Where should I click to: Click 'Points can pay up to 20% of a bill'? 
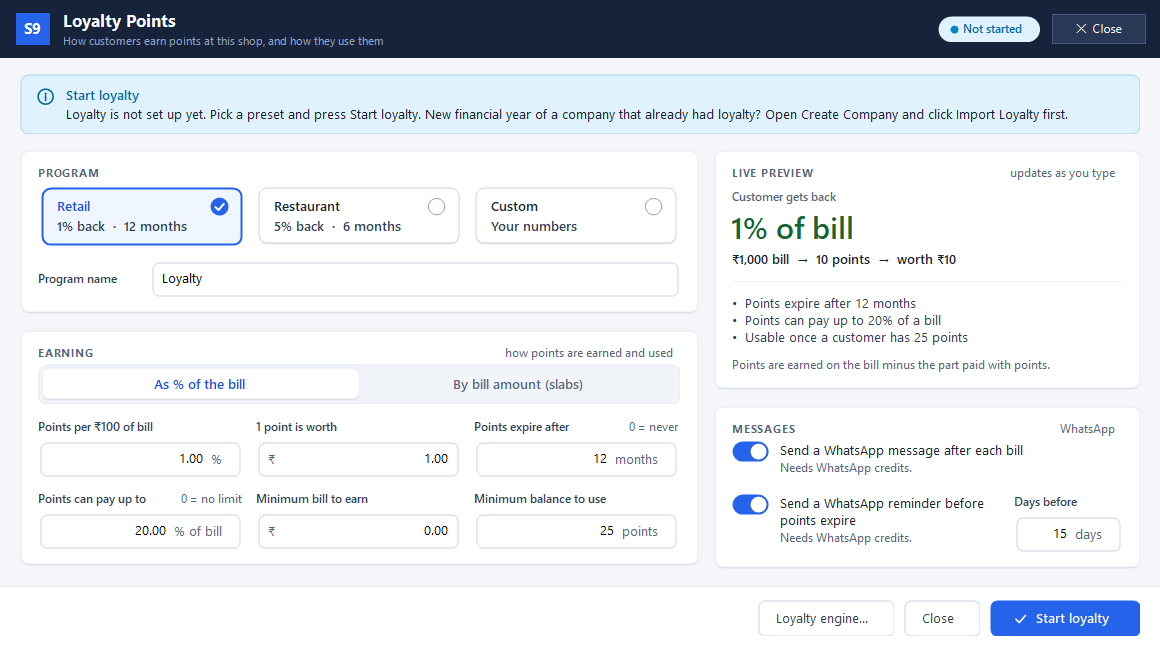843,321
